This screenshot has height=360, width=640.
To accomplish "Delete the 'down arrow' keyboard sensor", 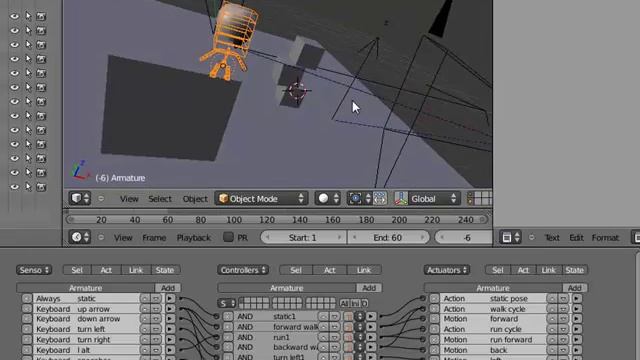I will tap(27, 319).
